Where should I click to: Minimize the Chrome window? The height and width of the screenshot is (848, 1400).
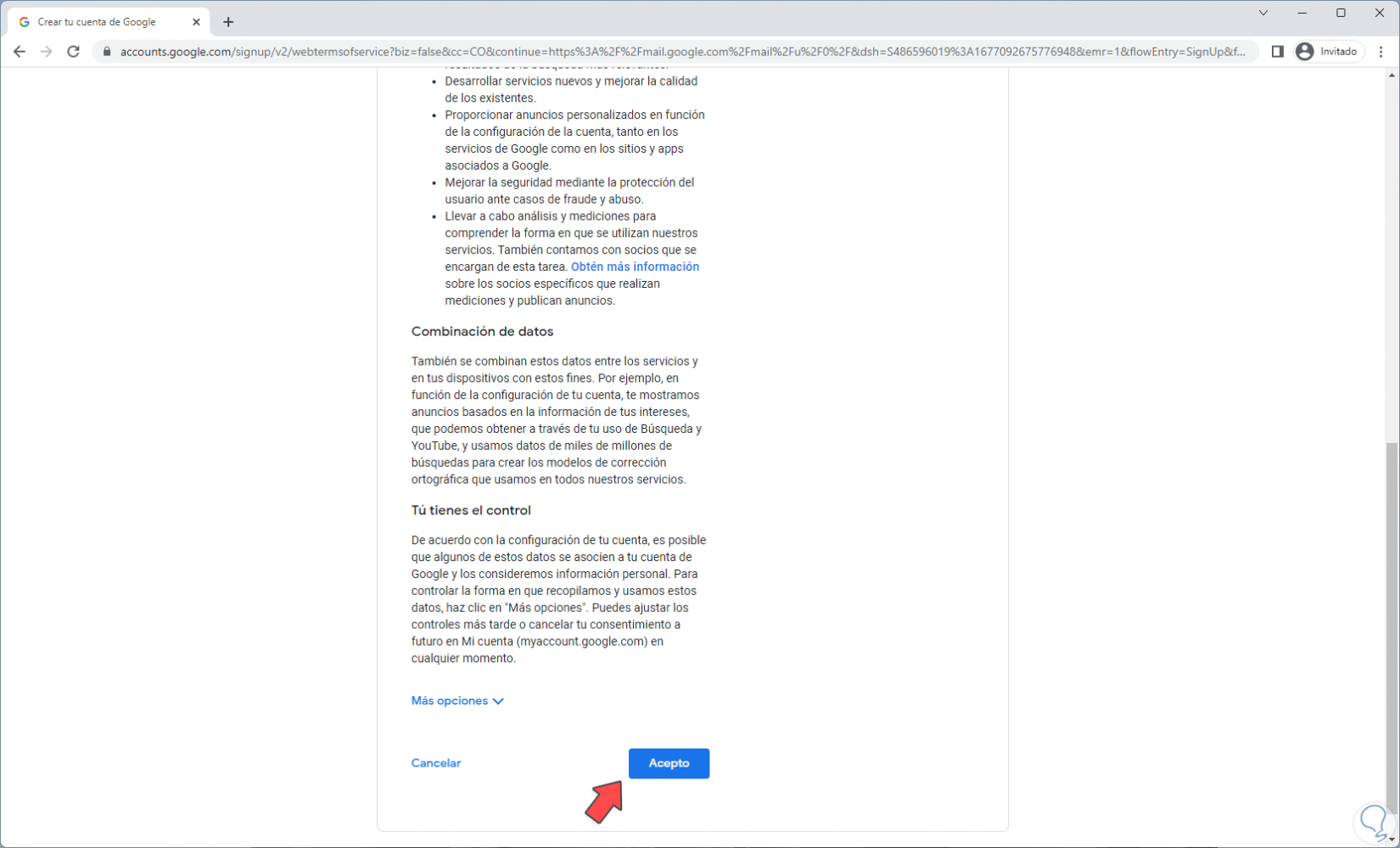point(1302,13)
